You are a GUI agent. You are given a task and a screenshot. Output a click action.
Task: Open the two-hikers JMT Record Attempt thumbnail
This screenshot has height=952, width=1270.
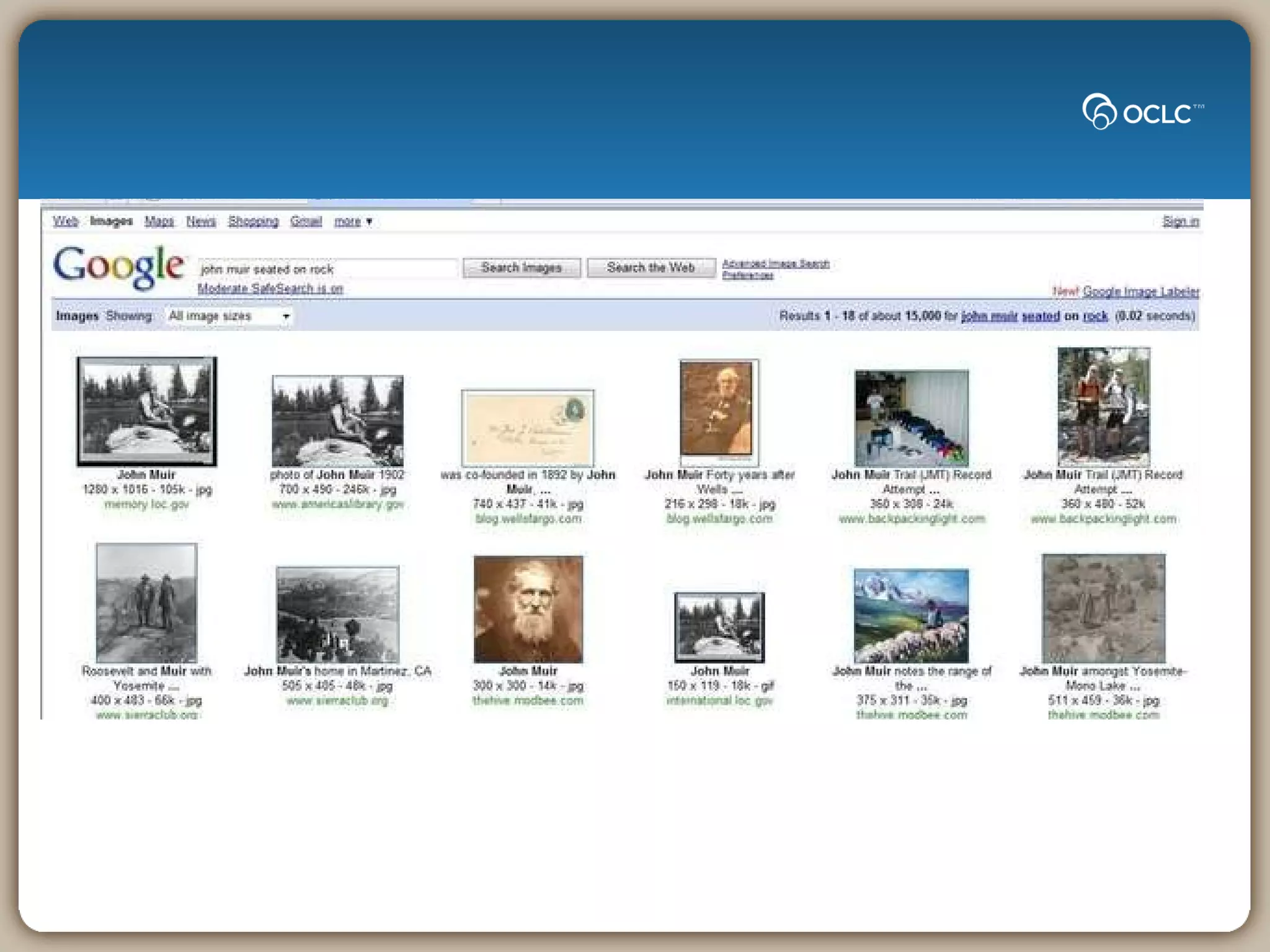point(1103,407)
